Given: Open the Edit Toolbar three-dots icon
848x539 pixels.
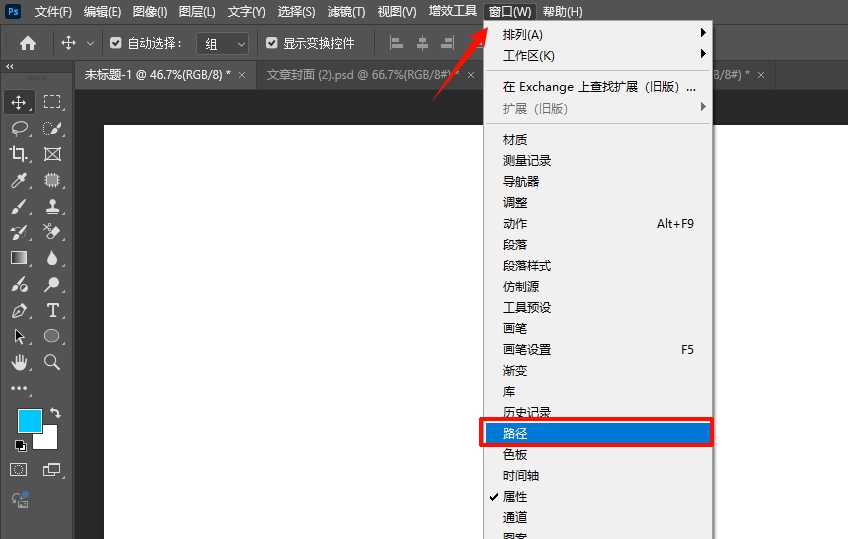Looking at the screenshot, I should (x=19, y=388).
